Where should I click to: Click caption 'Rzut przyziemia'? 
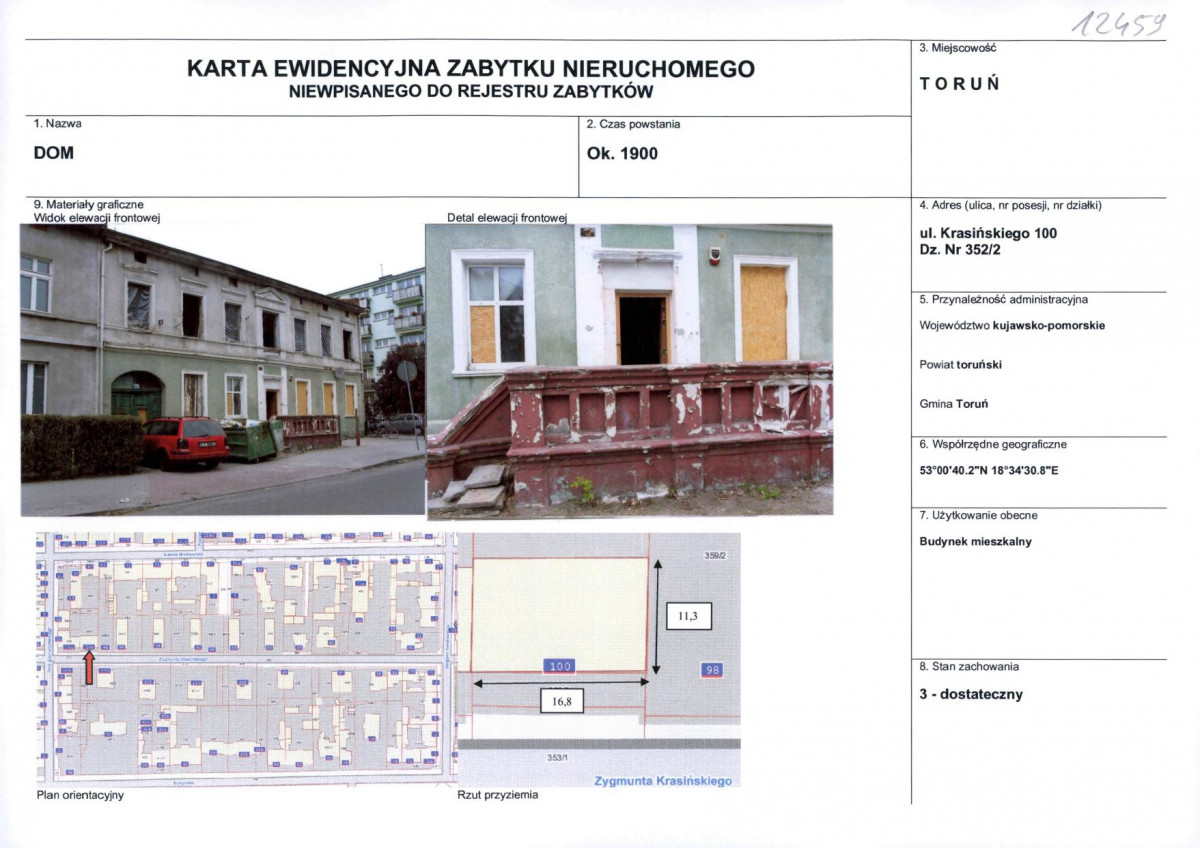(498, 796)
